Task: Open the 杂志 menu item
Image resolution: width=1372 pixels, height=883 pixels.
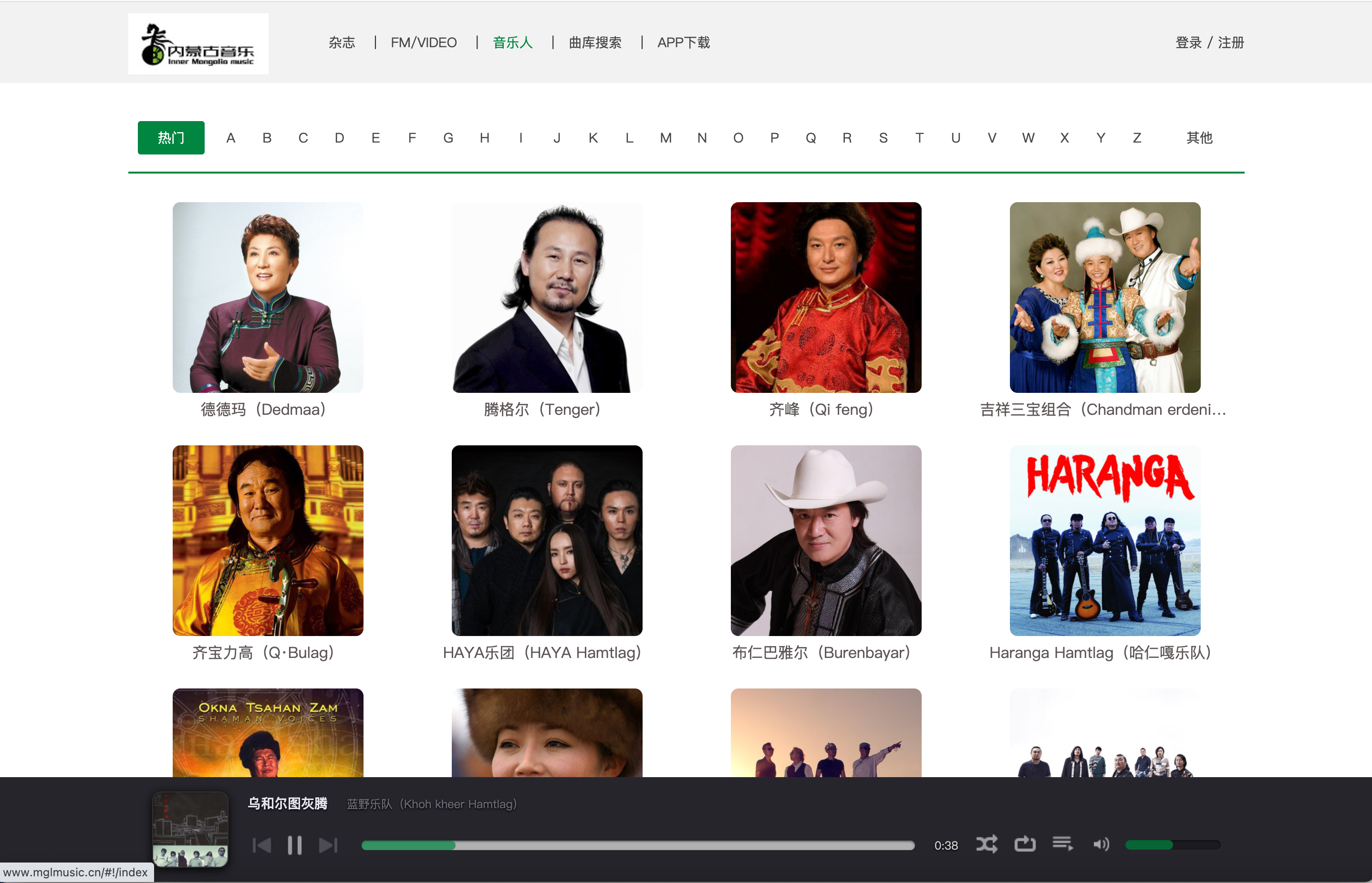Action: click(342, 43)
